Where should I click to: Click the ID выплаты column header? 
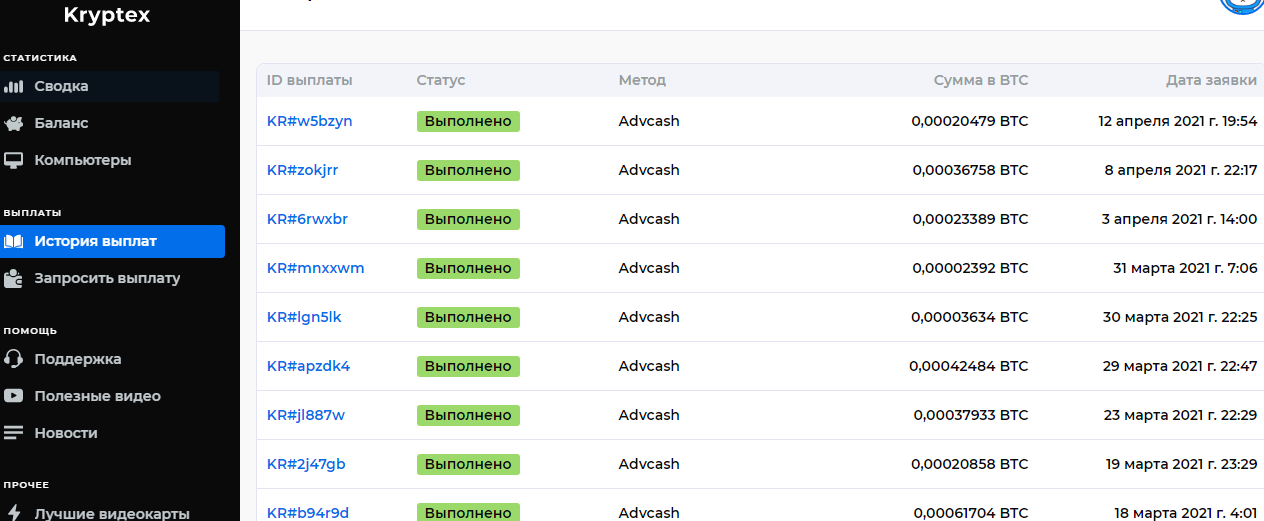pos(309,80)
